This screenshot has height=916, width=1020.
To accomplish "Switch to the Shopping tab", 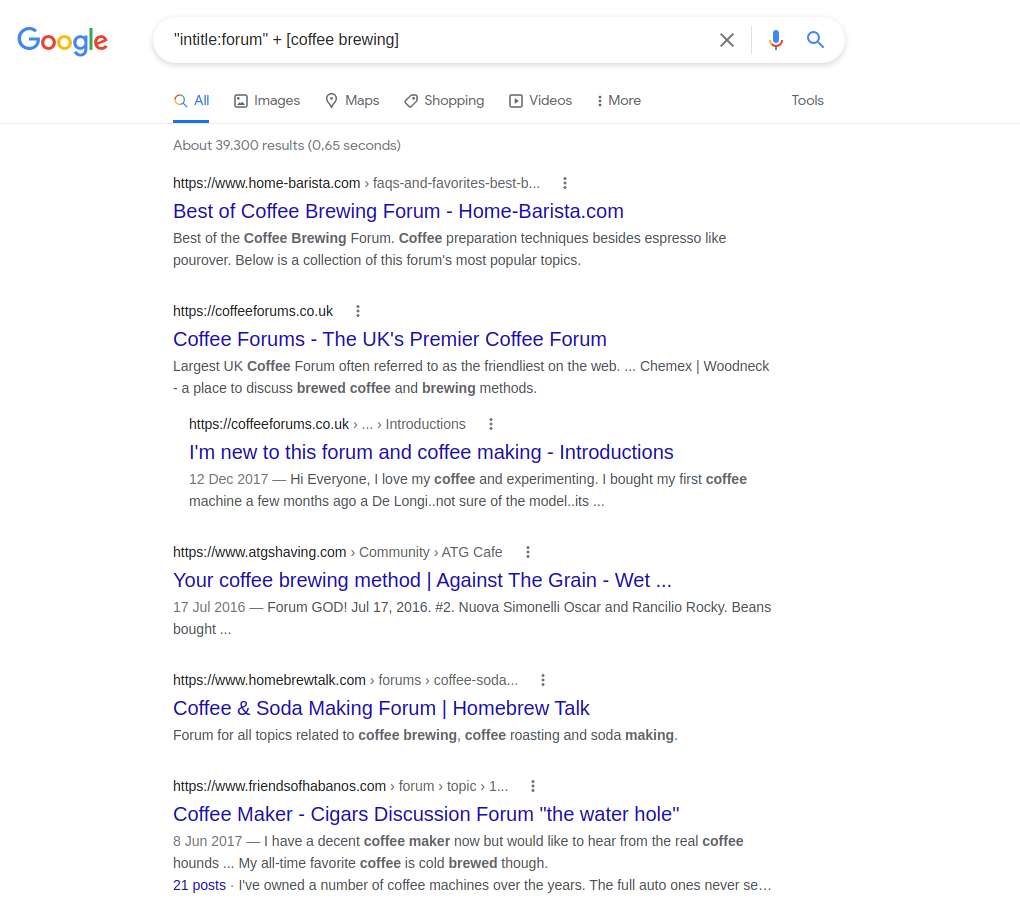I will (444, 101).
